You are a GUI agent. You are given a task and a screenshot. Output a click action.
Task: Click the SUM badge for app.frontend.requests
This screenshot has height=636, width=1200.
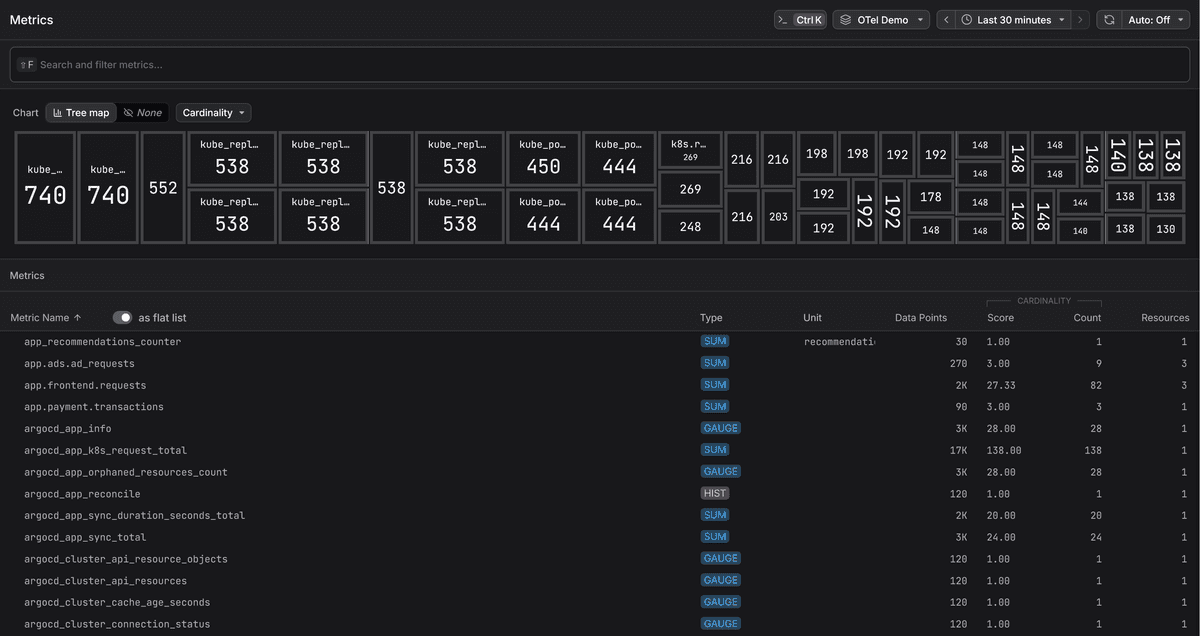coord(715,384)
